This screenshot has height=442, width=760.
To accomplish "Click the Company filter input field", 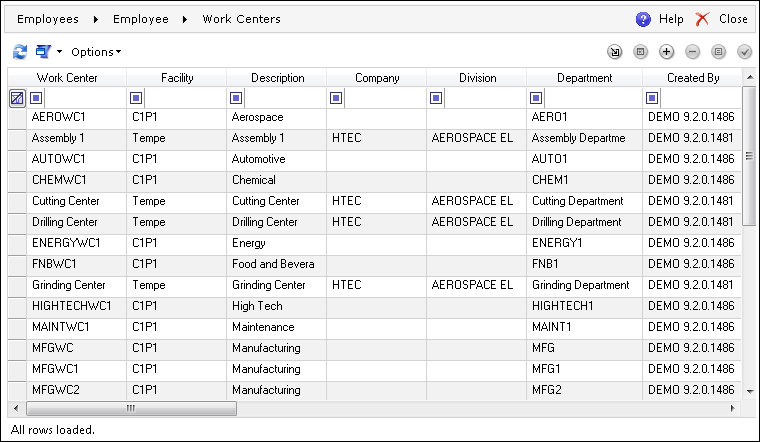I will pyautogui.click(x=385, y=98).
